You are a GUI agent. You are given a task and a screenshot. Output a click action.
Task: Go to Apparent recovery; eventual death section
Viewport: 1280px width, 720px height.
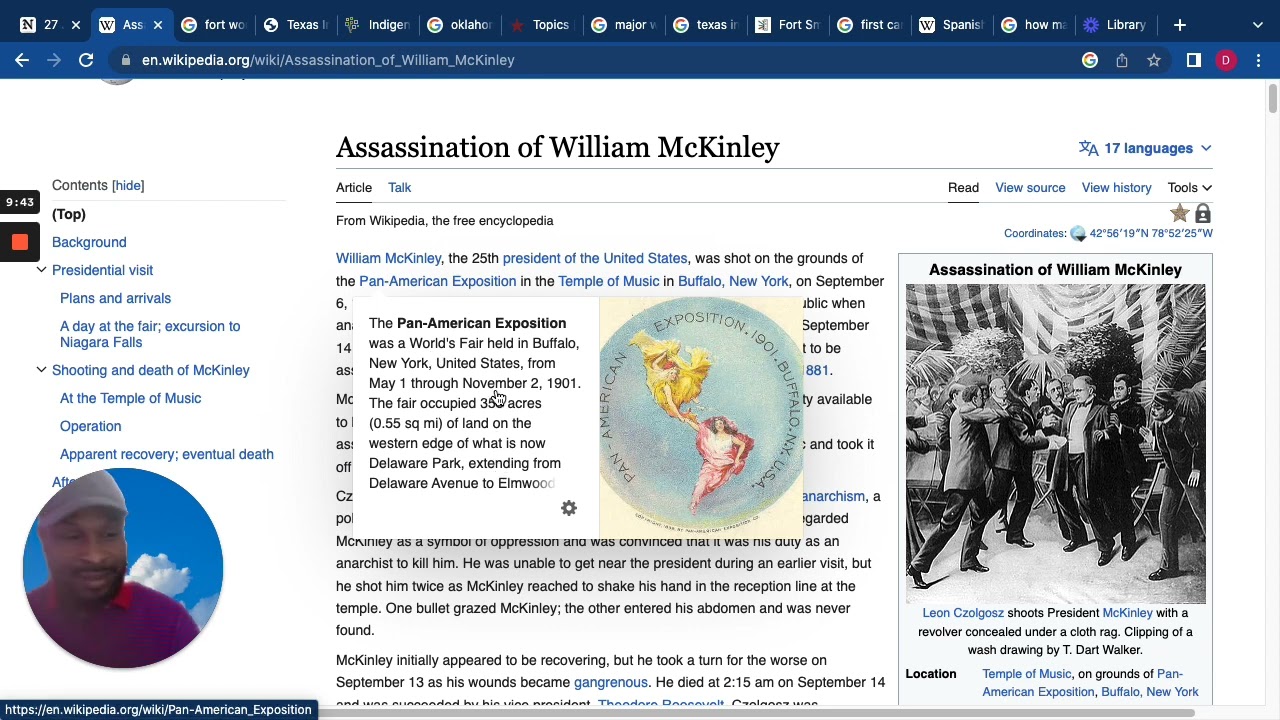coord(166,454)
